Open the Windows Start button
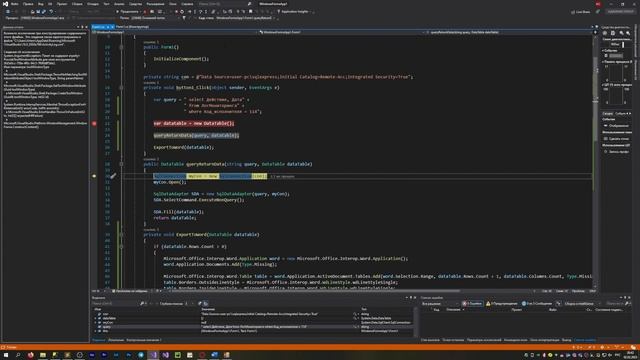 pyautogui.click(x=5, y=355)
